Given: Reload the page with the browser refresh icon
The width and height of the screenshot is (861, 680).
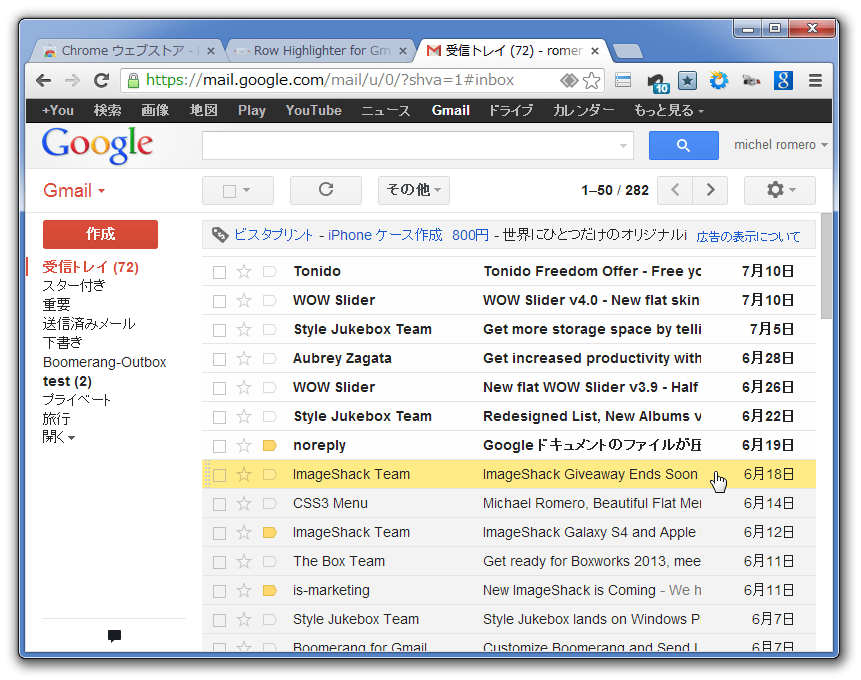Looking at the screenshot, I should tap(102, 81).
